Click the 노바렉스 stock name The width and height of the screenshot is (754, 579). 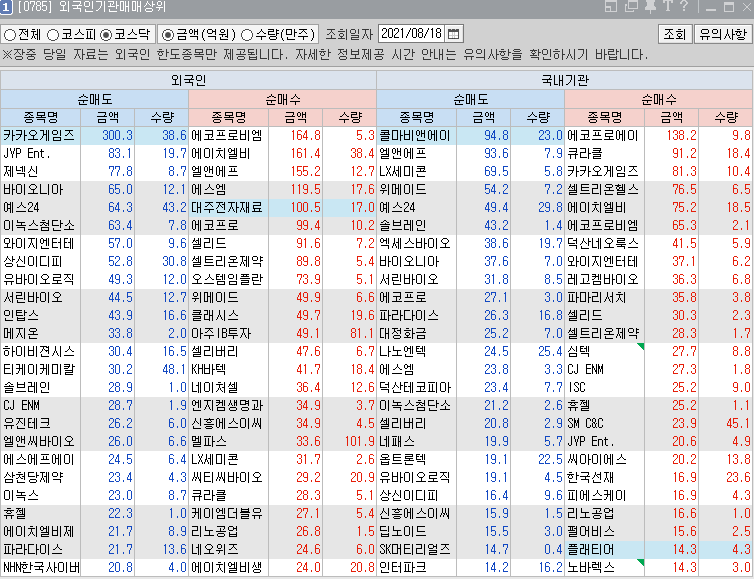(591, 567)
